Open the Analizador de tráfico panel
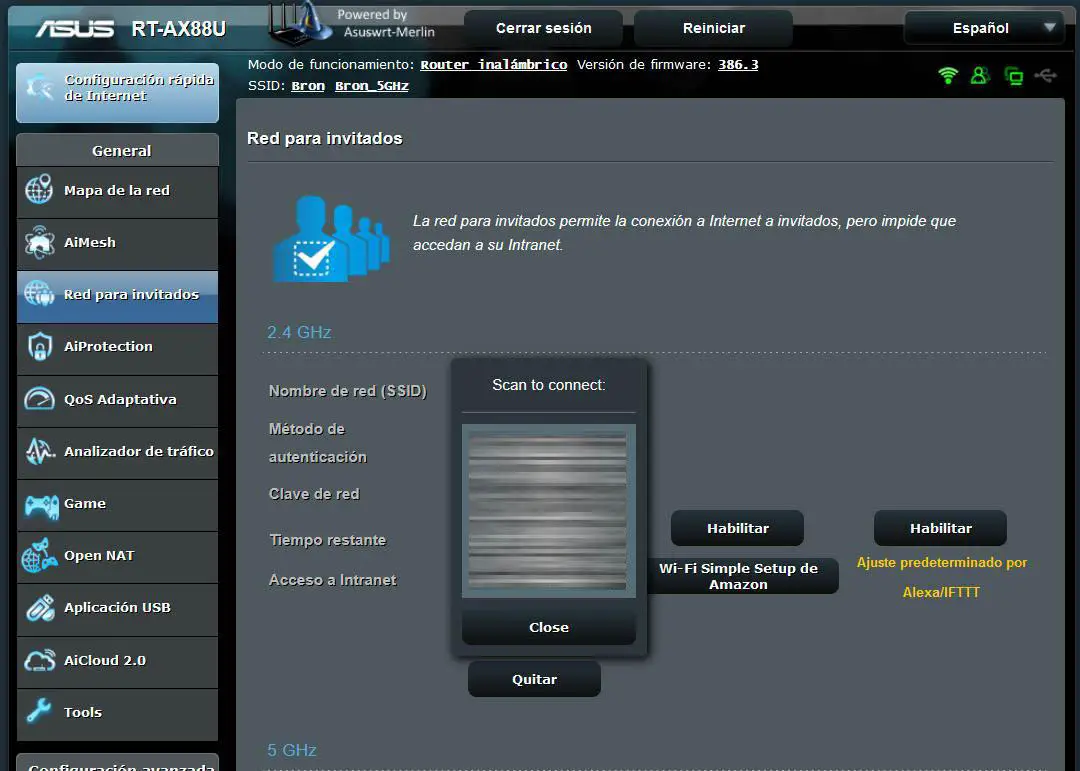Image resolution: width=1080 pixels, height=771 pixels. (117, 452)
